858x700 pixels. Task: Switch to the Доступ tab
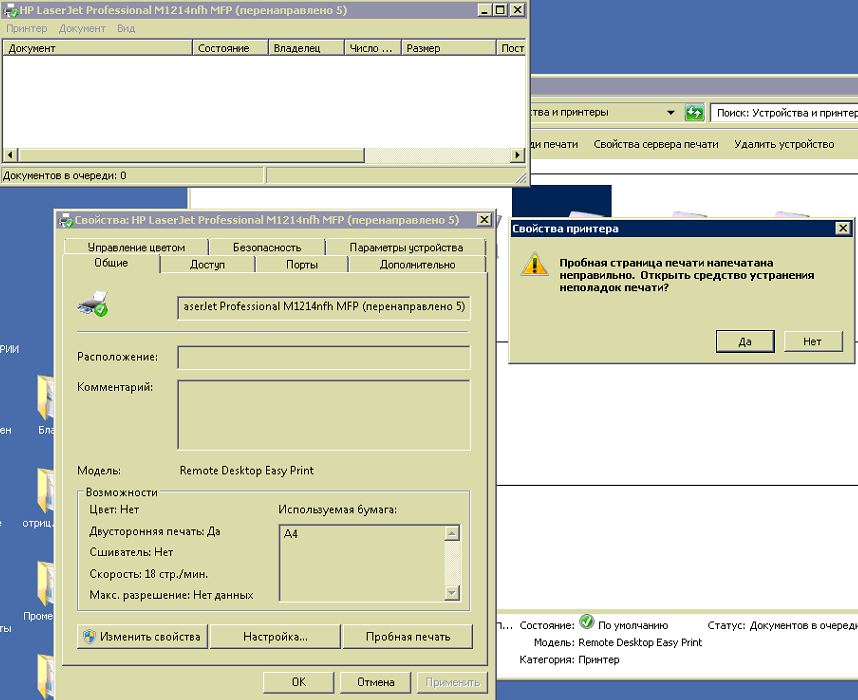207,264
